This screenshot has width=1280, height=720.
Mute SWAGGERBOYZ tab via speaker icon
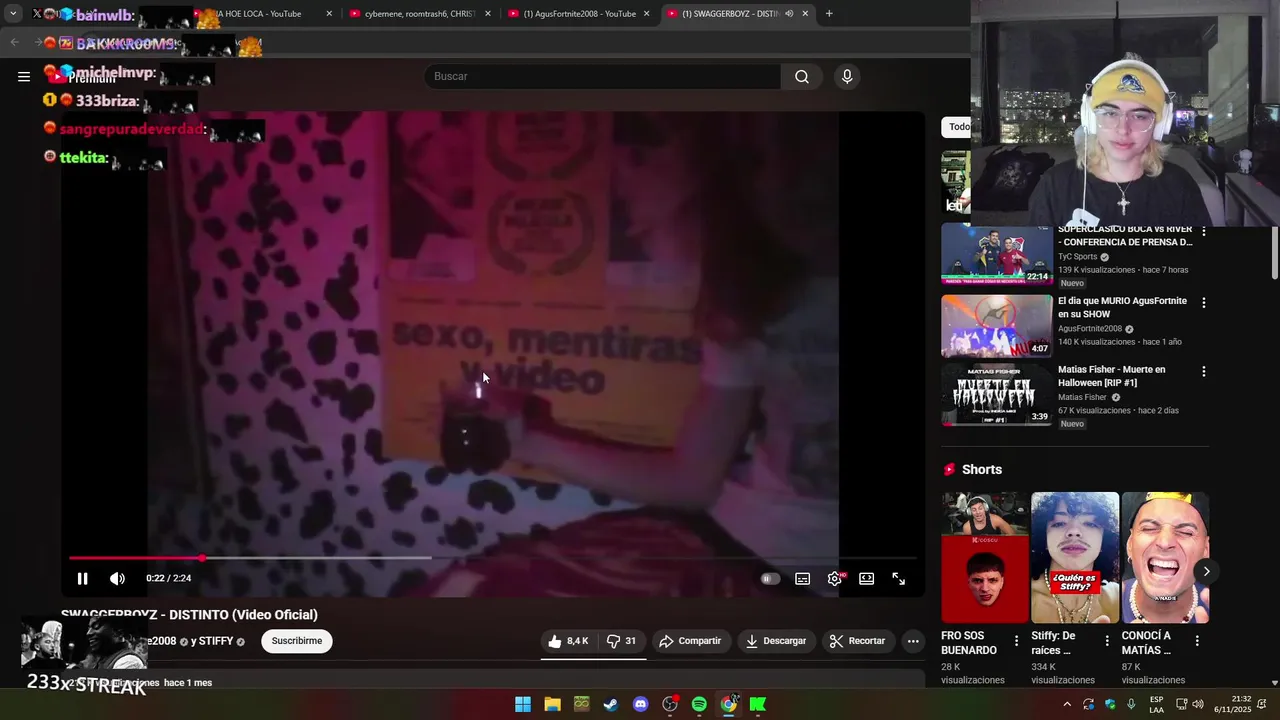[789, 14]
